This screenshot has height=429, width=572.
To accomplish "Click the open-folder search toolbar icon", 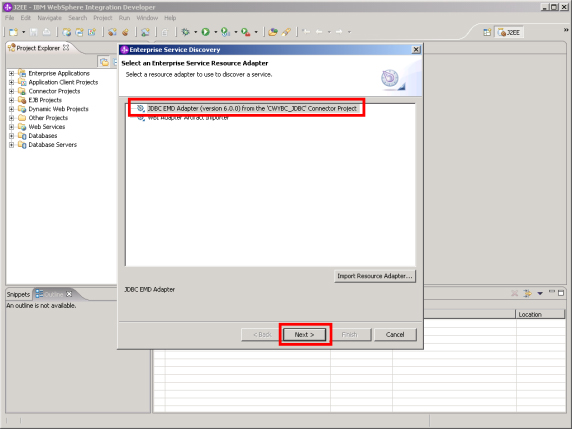I will (x=273, y=32).
